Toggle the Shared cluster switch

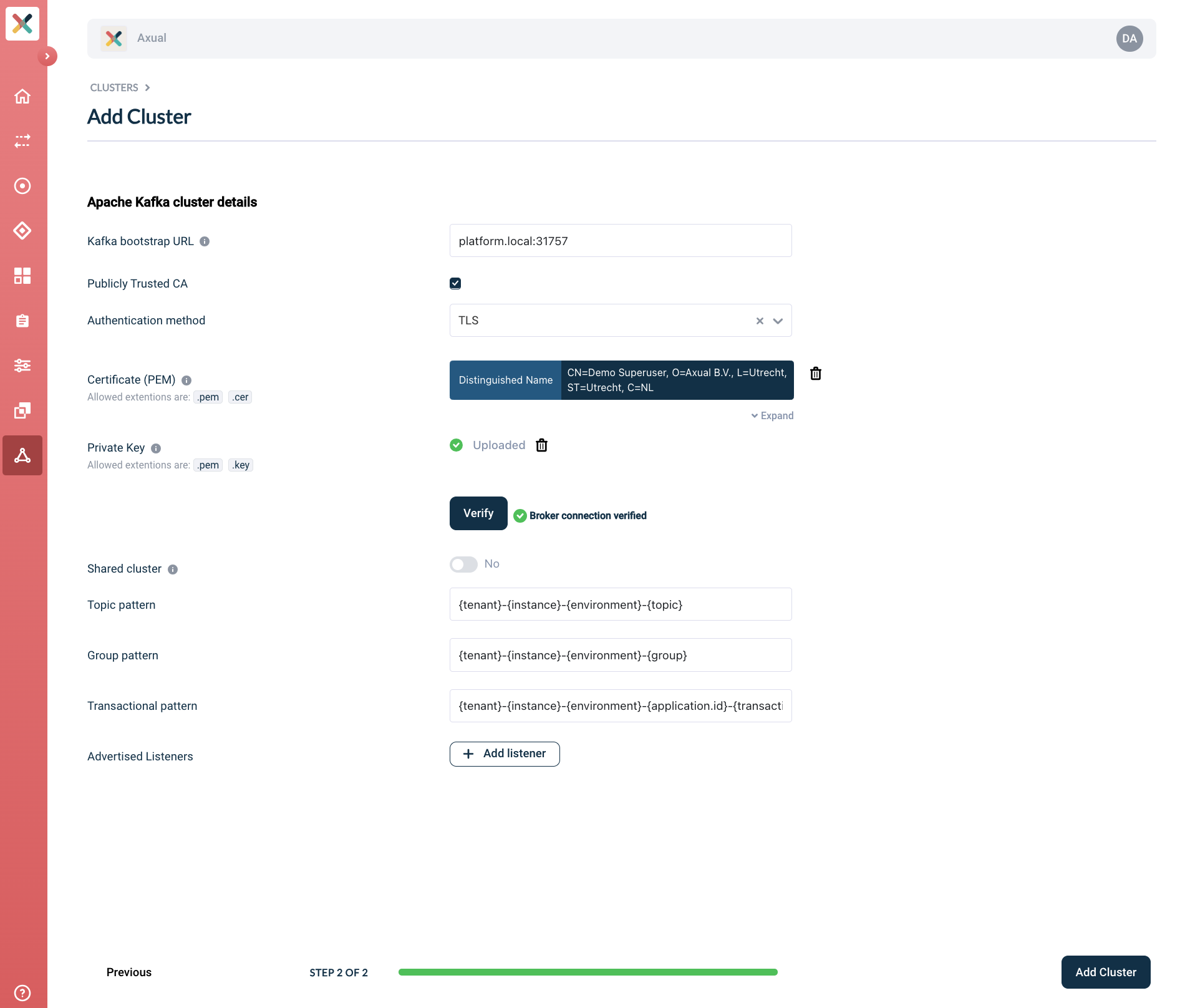(463, 565)
